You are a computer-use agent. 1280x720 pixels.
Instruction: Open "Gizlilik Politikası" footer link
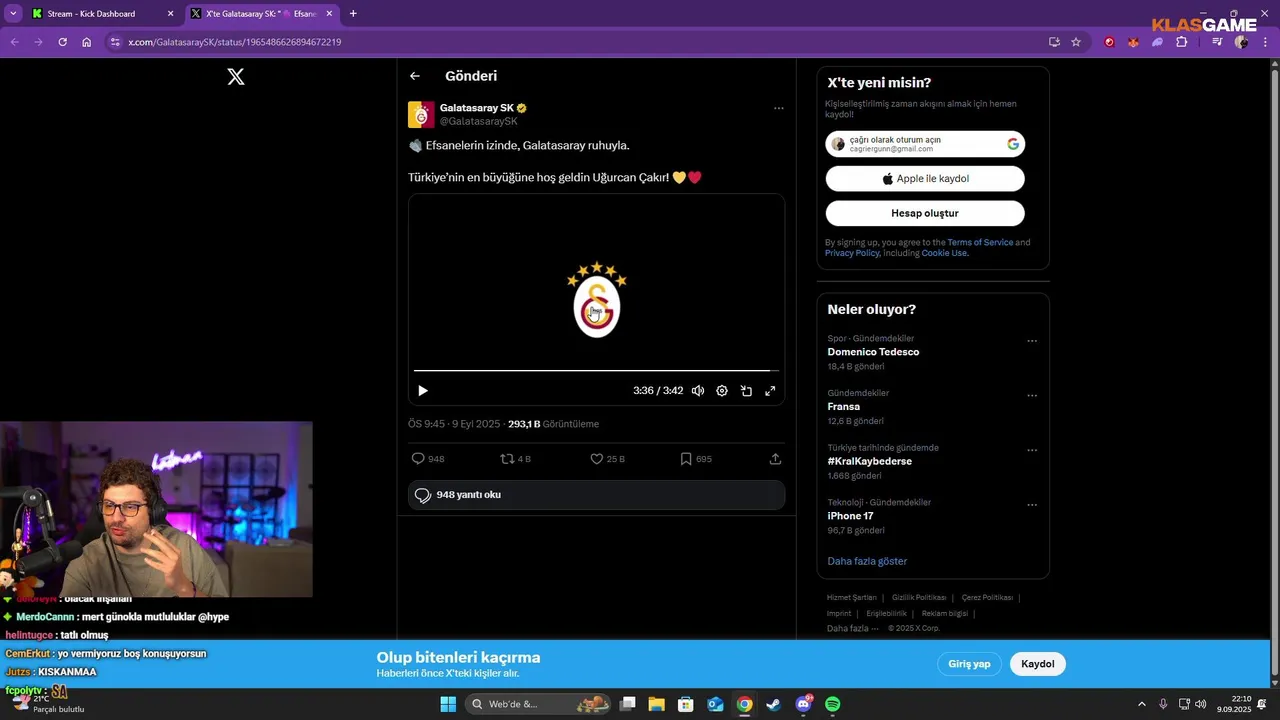pyautogui.click(x=919, y=597)
